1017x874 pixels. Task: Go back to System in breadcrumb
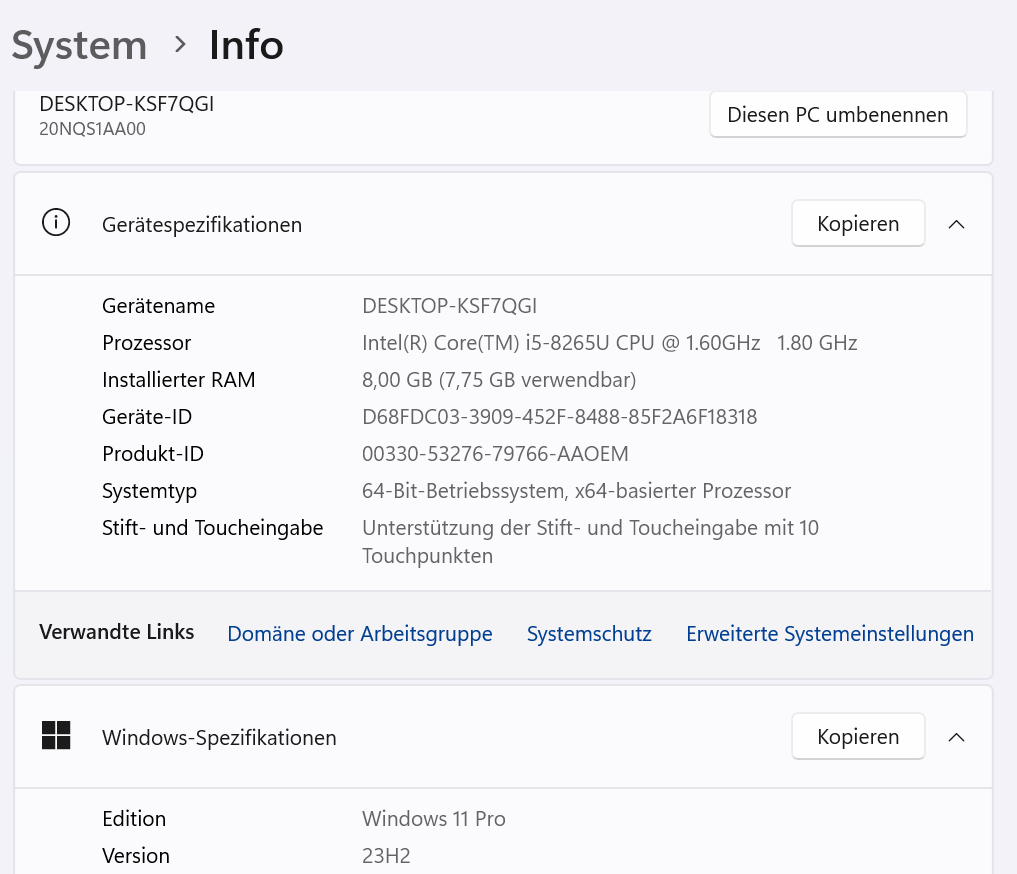point(79,45)
